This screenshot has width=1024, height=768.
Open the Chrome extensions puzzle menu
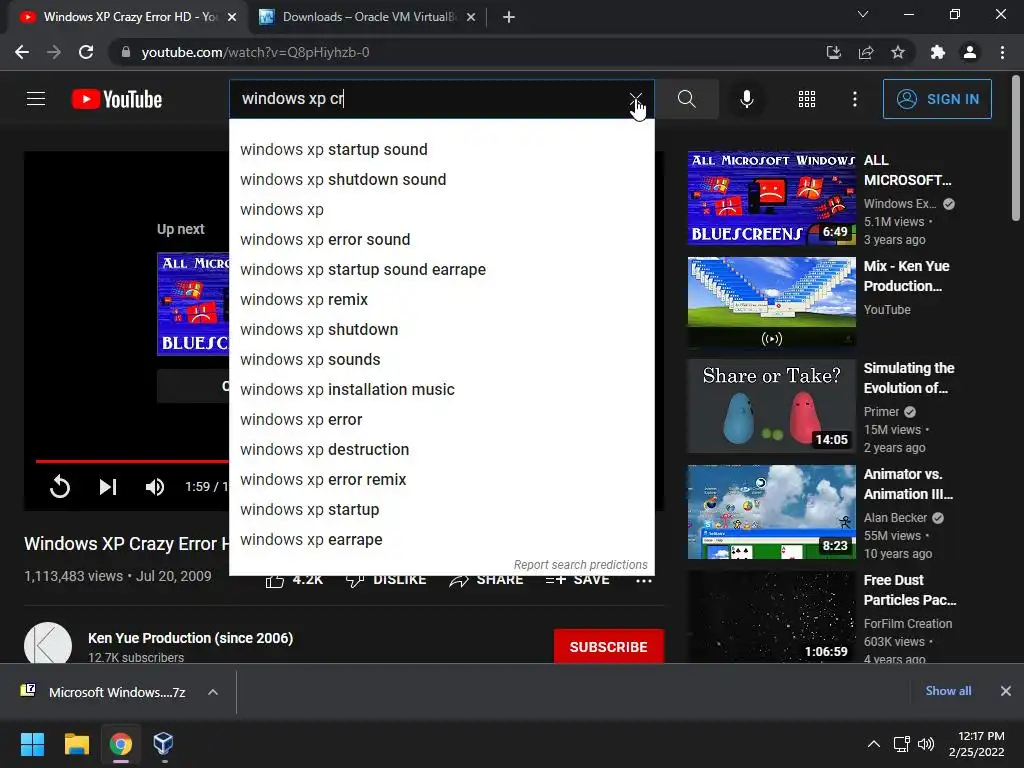[x=938, y=52]
